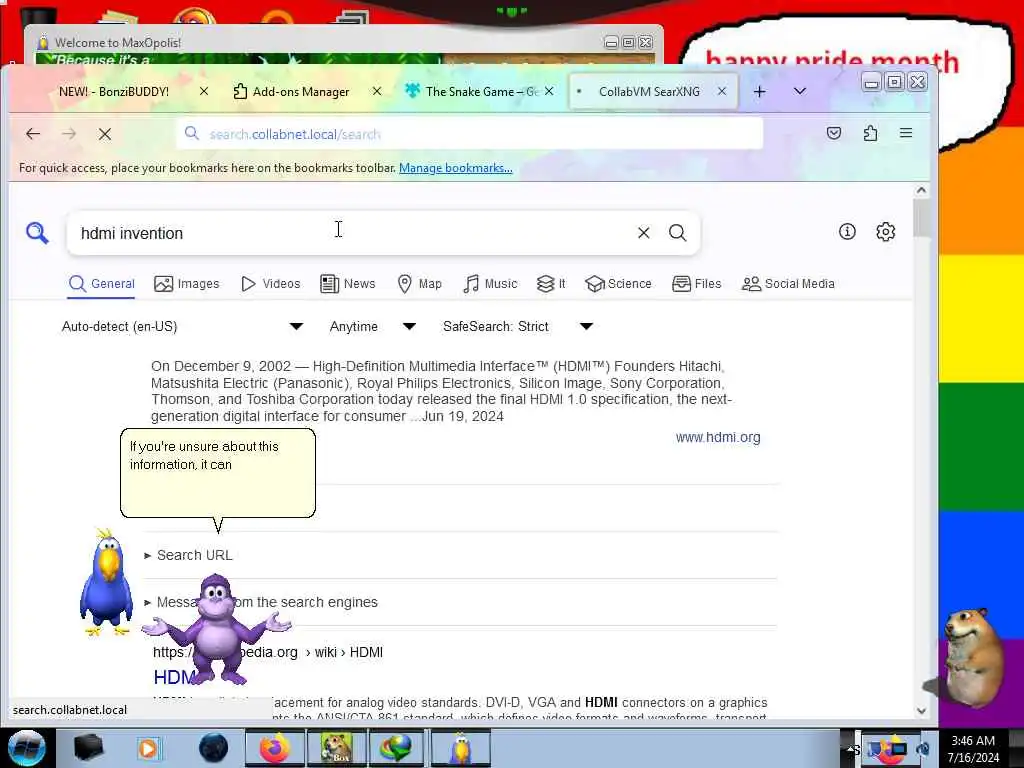Click the browser URL address bar
1024x768 pixels.
pyautogui.click(x=469, y=134)
